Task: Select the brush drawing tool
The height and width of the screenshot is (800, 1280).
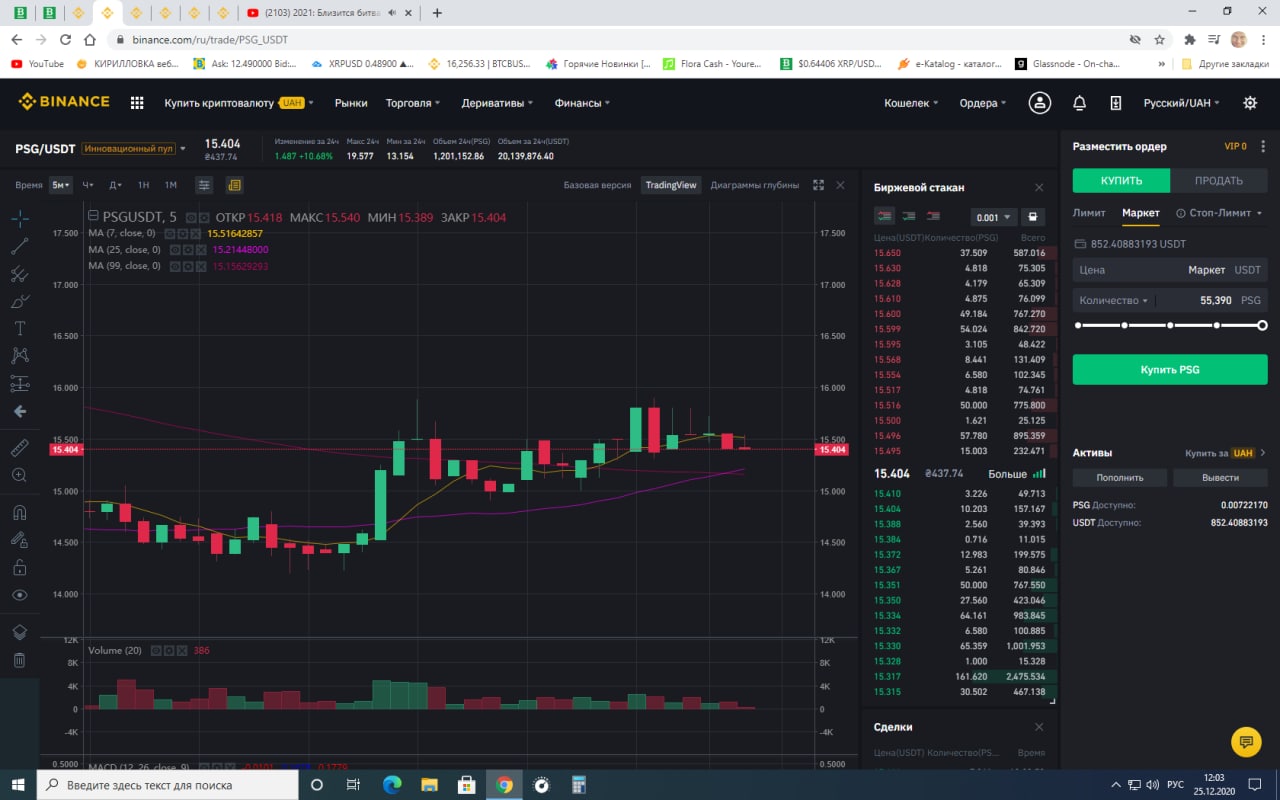Action: (x=20, y=301)
